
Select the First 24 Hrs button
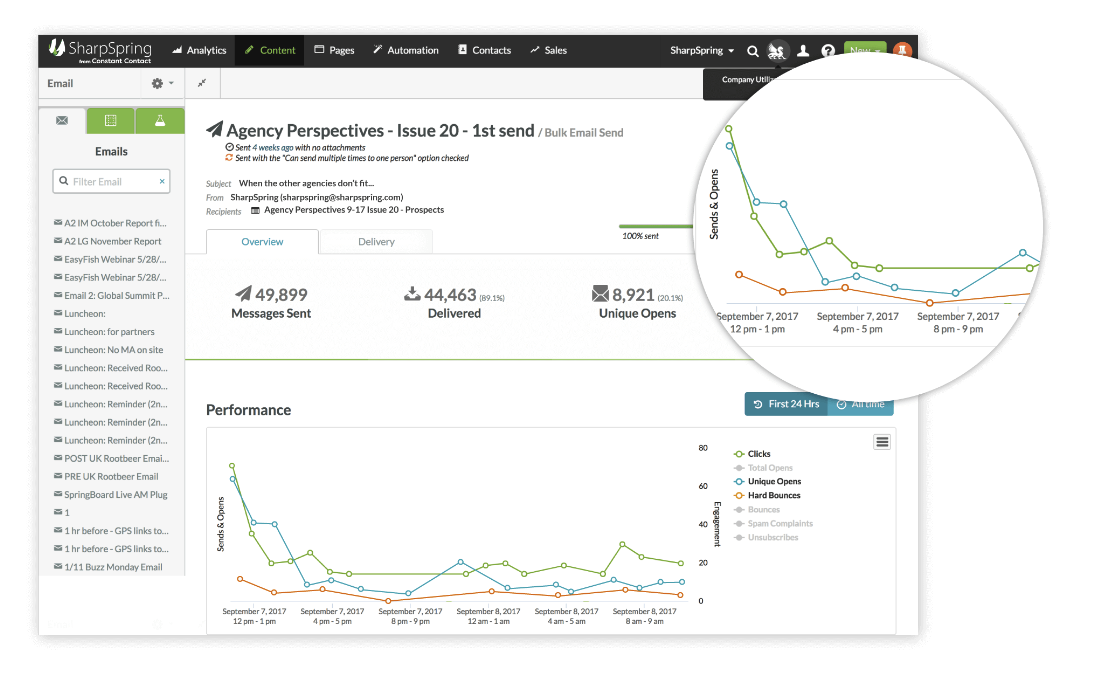786,404
